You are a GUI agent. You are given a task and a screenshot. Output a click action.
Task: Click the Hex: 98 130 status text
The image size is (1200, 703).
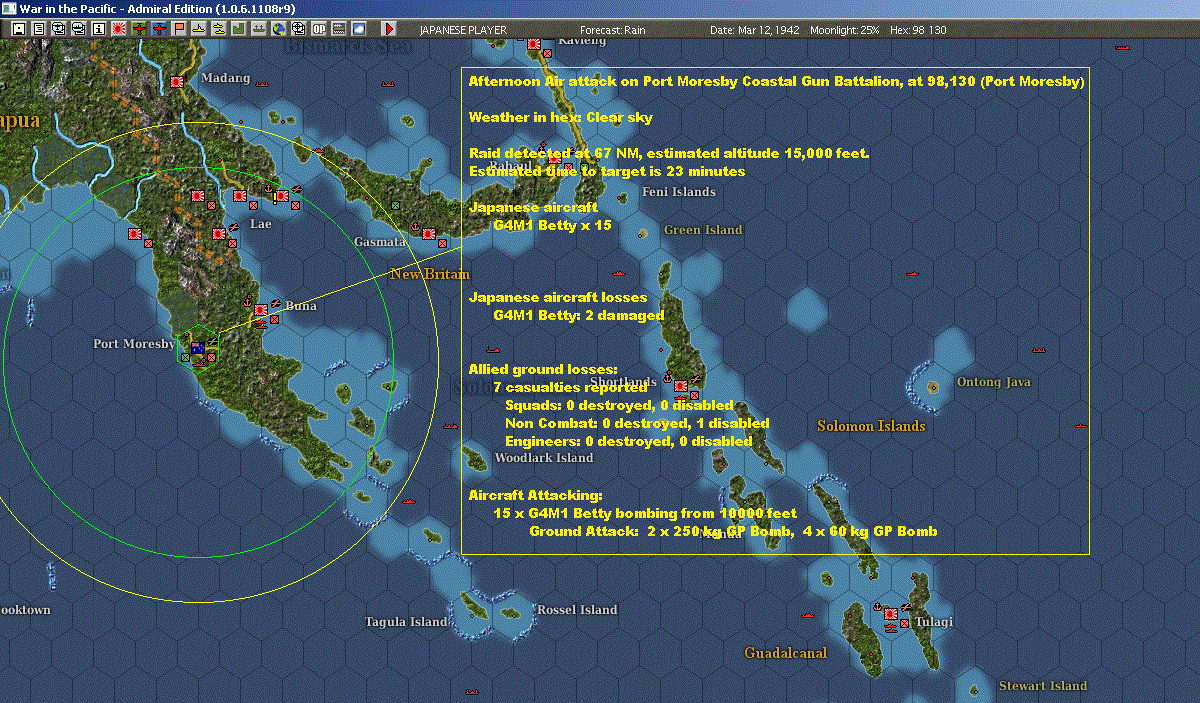[x=916, y=30]
